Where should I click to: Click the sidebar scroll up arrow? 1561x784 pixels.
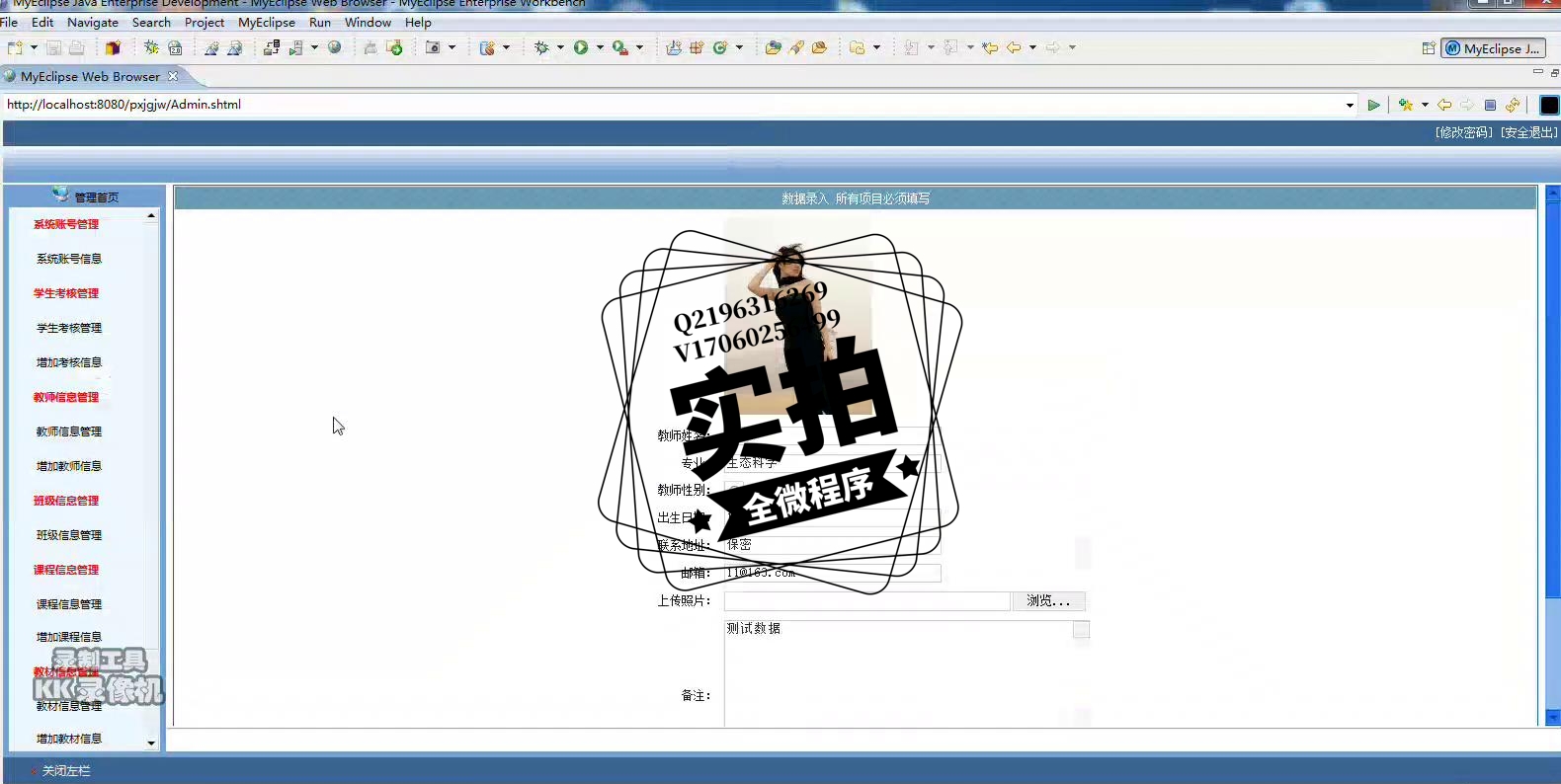click(x=151, y=215)
